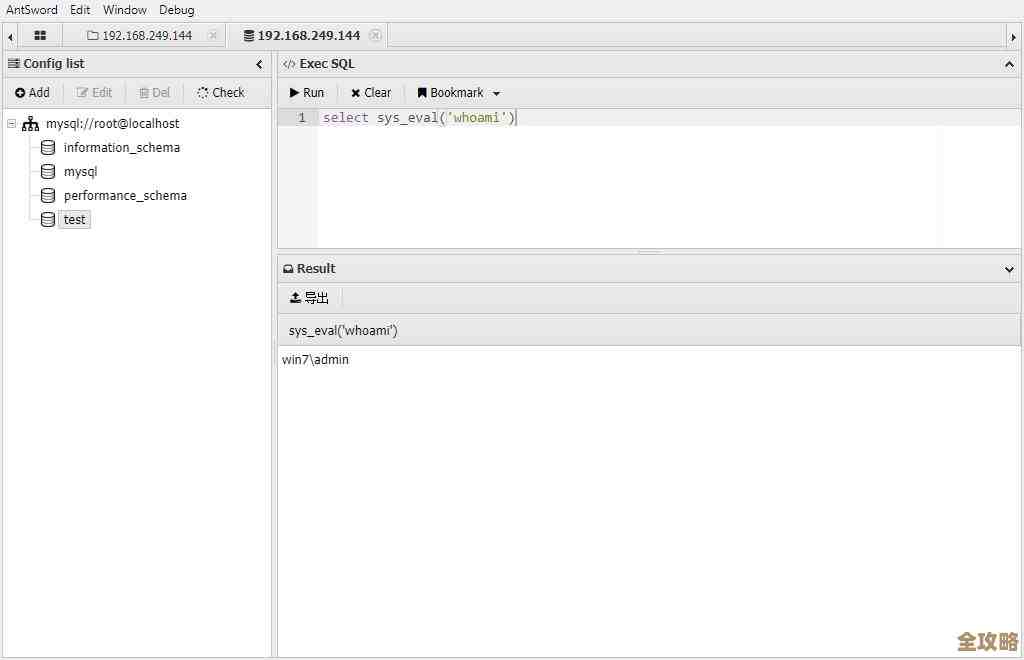Click the connection icon for mysql://root@localhost

[29, 123]
